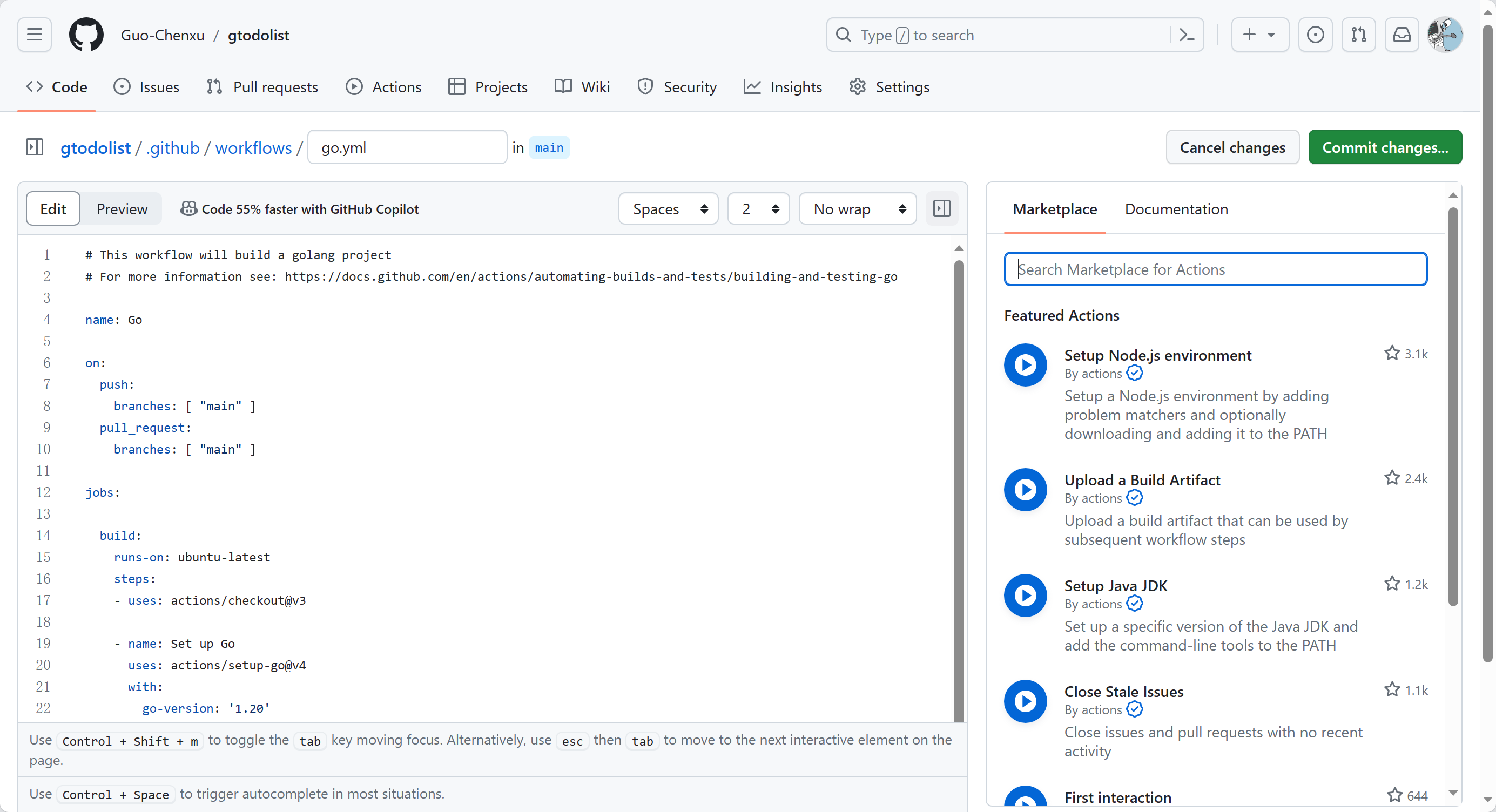Click star icon for Close Stale Issues

tap(1392, 689)
